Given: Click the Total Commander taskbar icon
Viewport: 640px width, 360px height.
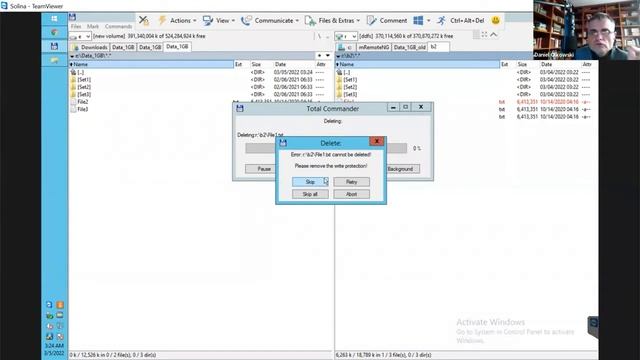Looking at the screenshot, I should (54, 46).
